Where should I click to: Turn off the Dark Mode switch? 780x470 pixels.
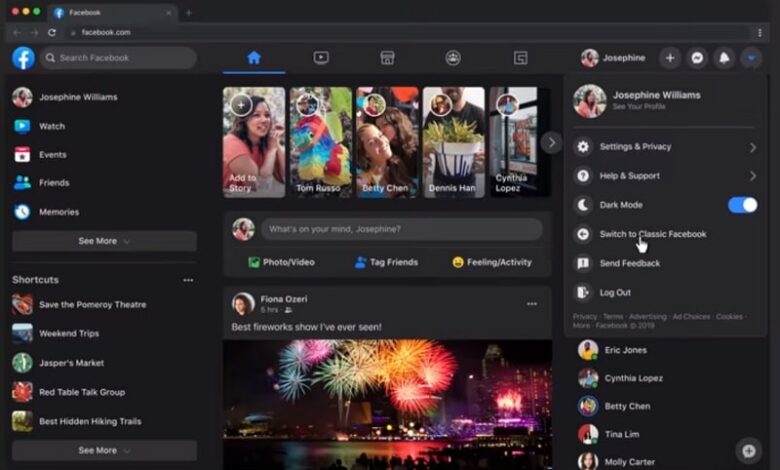click(743, 205)
